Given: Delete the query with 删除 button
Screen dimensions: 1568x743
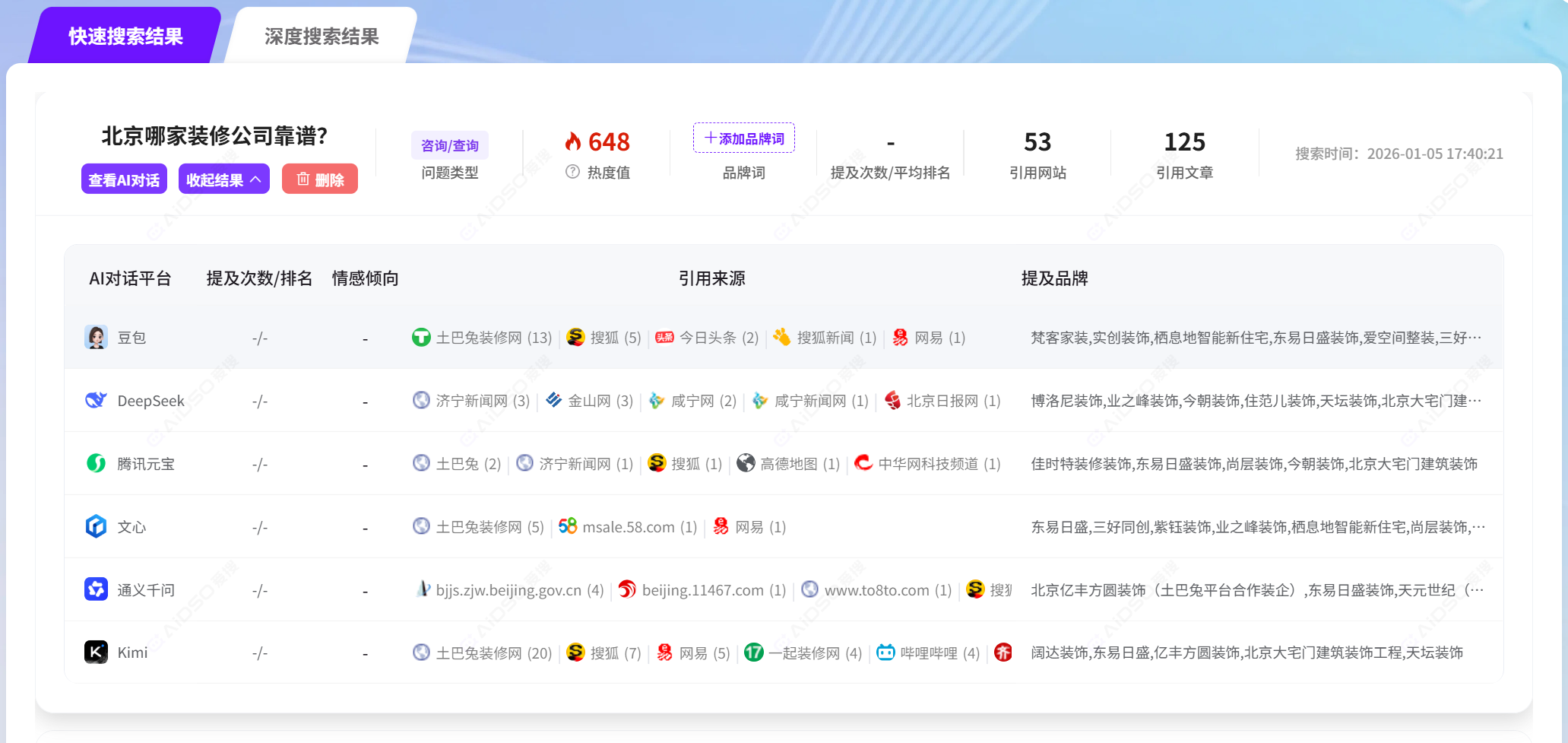Looking at the screenshot, I should [x=320, y=179].
